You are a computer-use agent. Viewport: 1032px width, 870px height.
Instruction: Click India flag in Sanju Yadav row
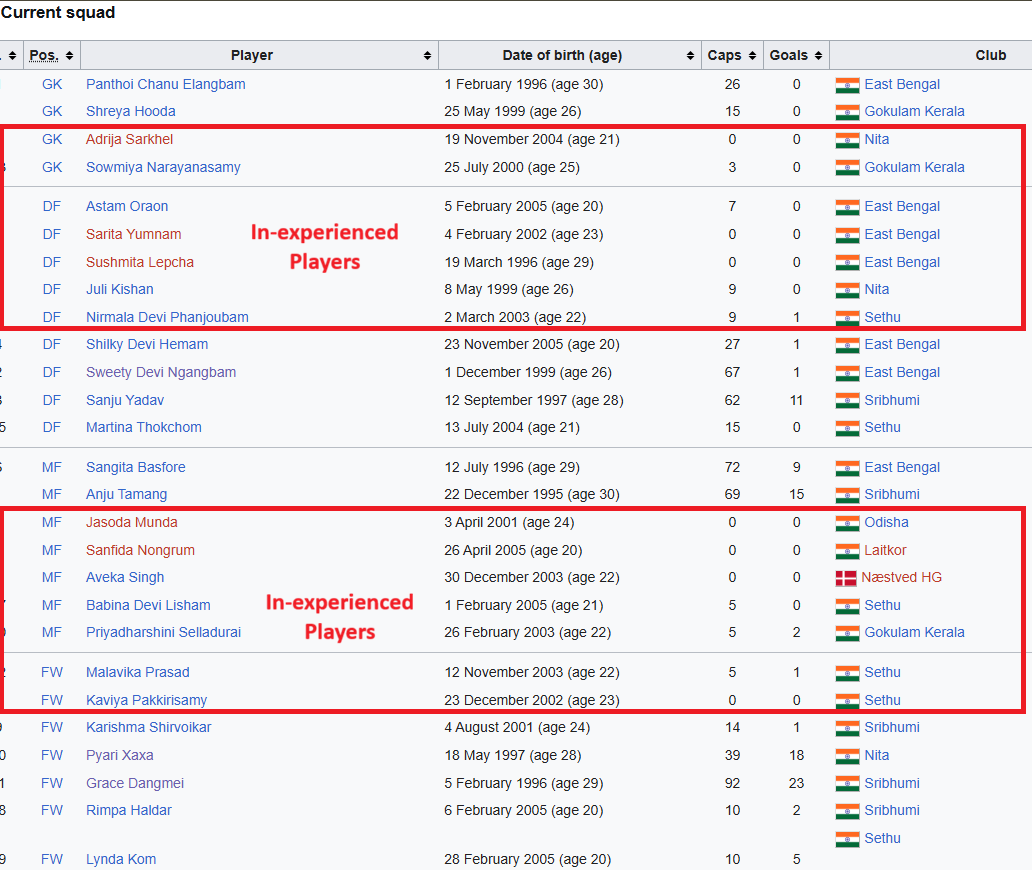(847, 401)
